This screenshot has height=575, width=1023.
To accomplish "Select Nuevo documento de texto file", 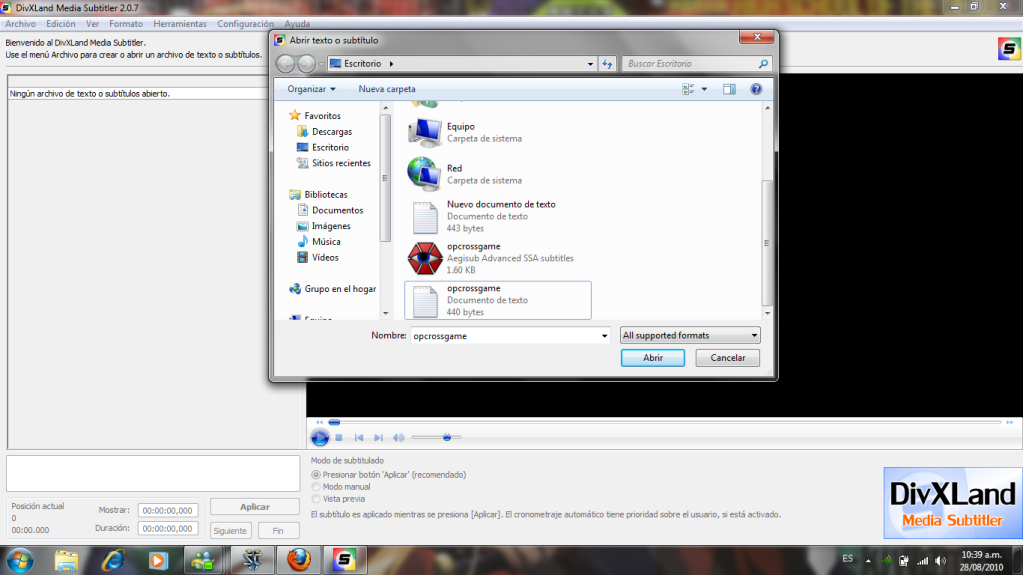I will pos(498,216).
